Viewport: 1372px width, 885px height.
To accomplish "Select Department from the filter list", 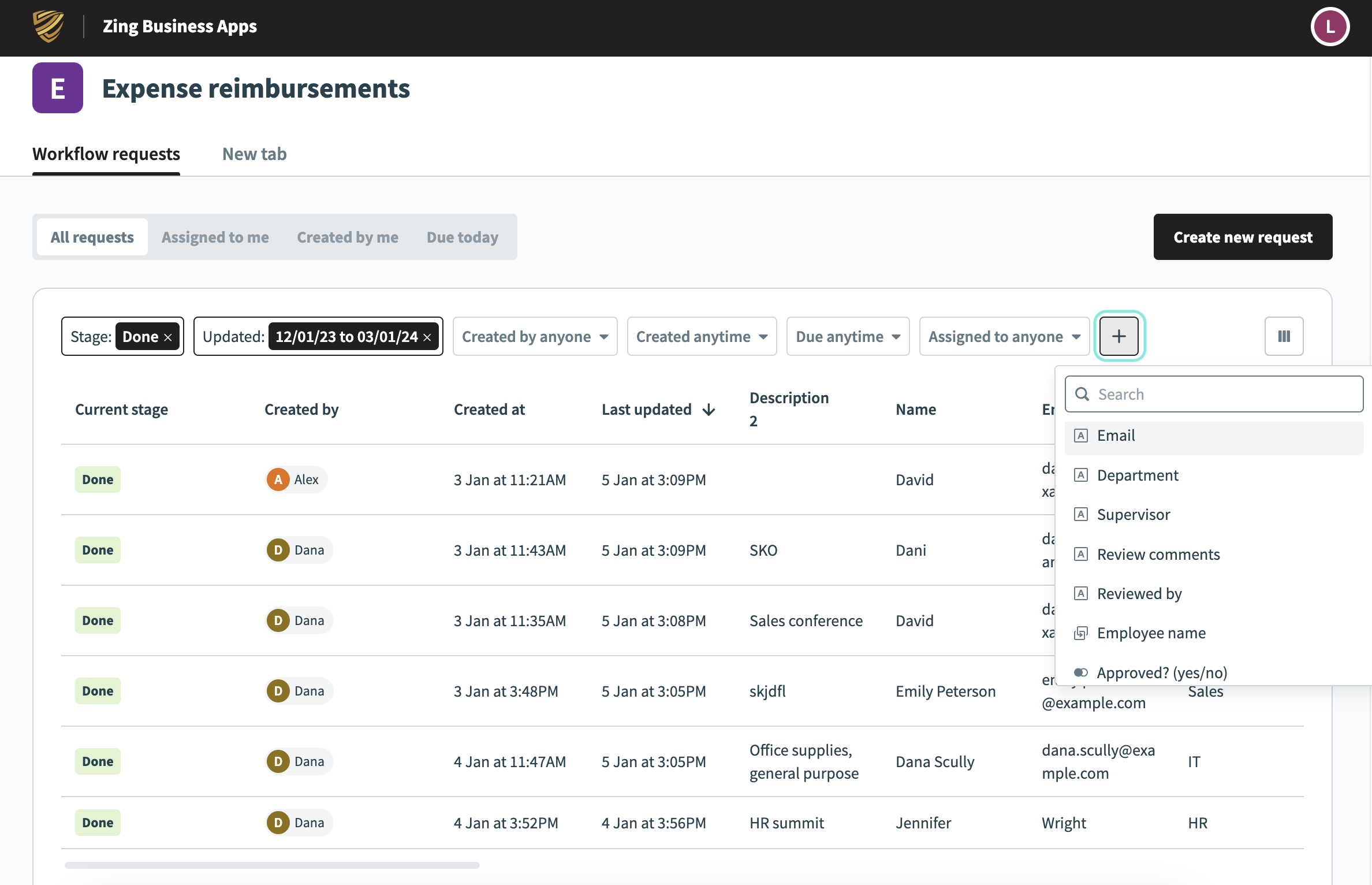I will click(1137, 475).
